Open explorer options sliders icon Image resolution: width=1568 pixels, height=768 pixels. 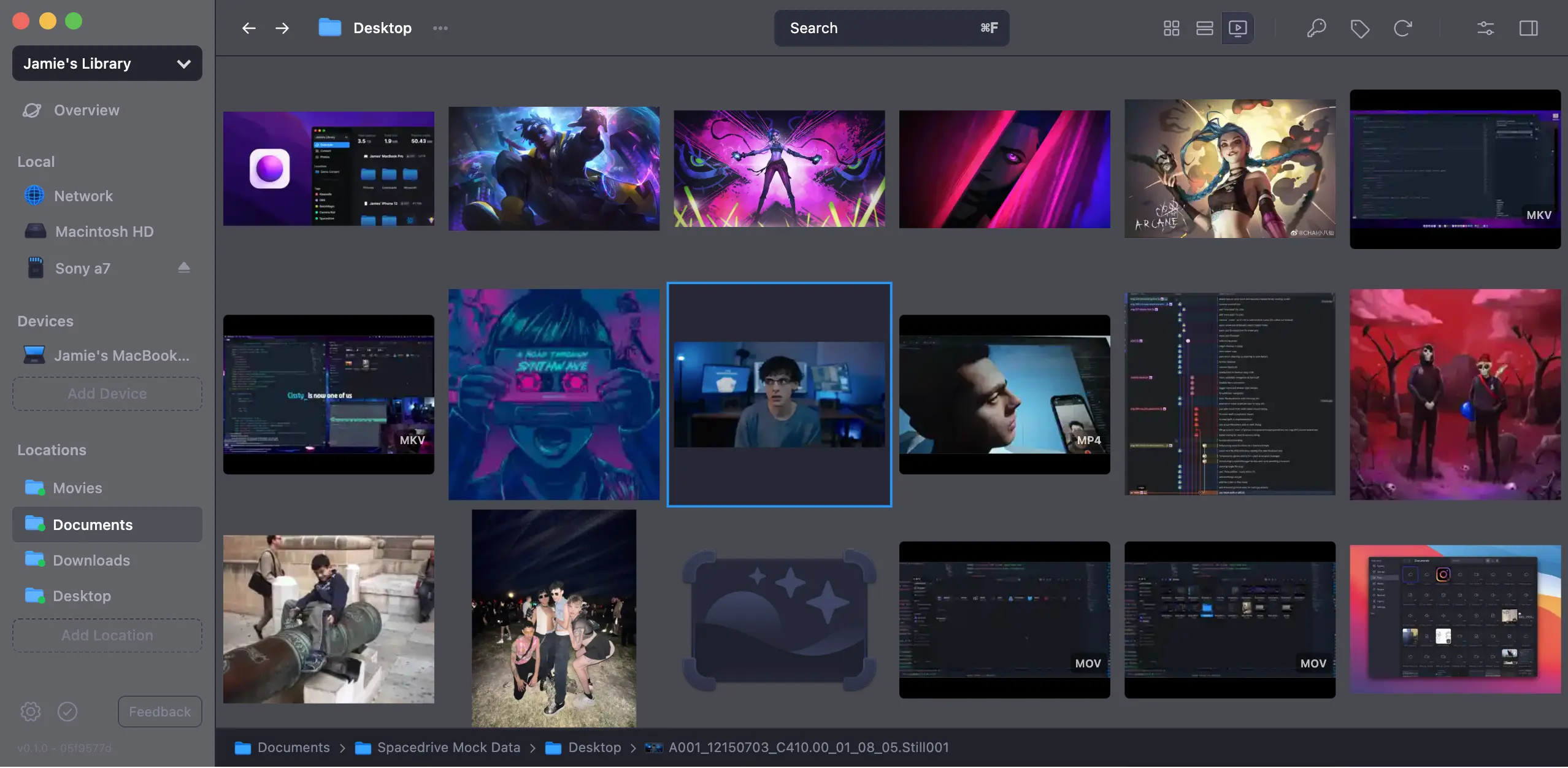pyautogui.click(x=1485, y=28)
